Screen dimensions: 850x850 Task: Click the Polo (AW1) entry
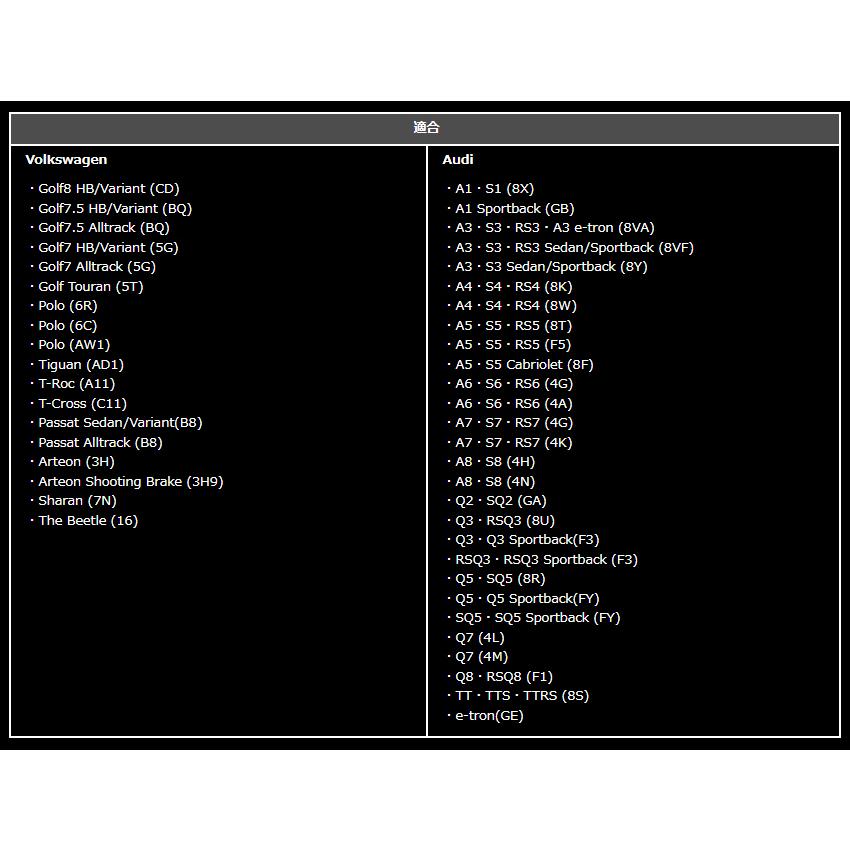click(74, 345)
